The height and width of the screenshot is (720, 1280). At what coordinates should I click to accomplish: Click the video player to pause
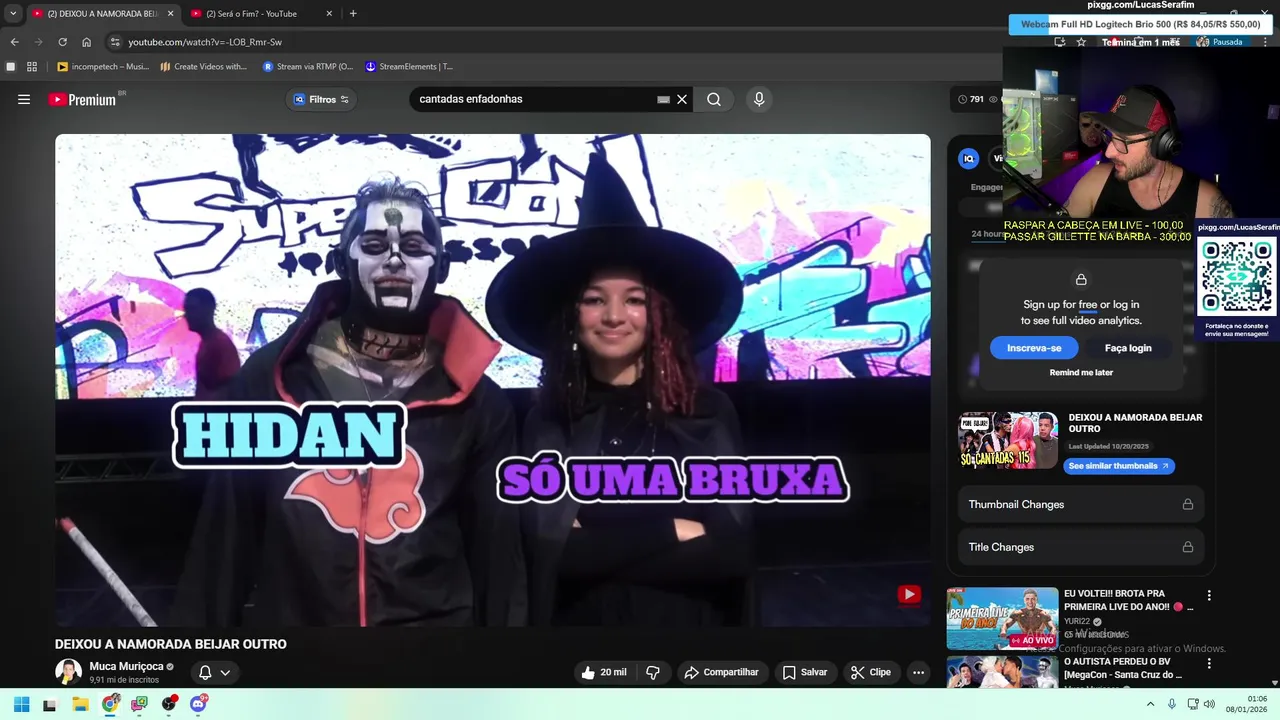(492, 380)
